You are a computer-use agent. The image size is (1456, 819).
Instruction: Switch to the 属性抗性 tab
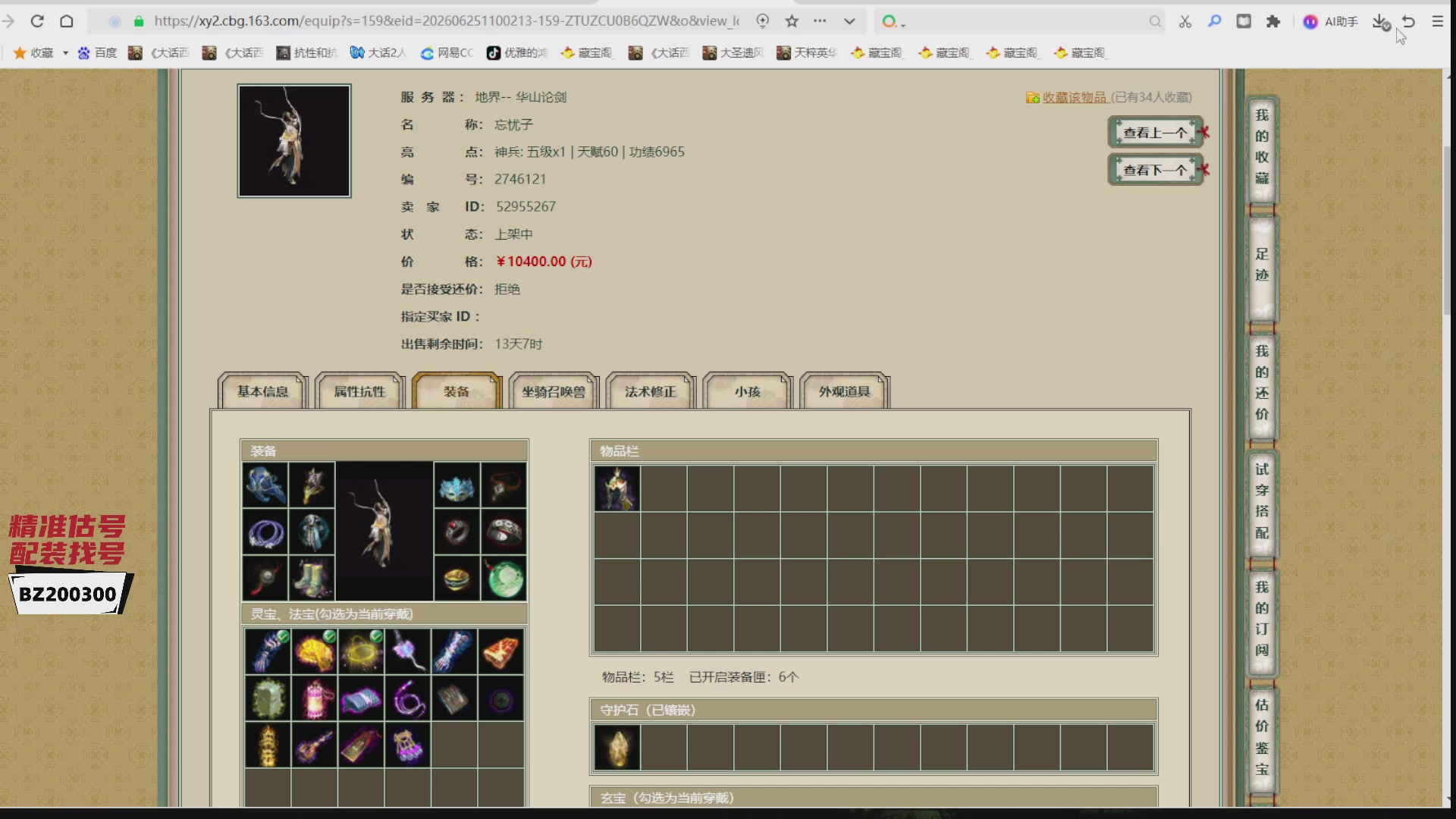(359, 391)
